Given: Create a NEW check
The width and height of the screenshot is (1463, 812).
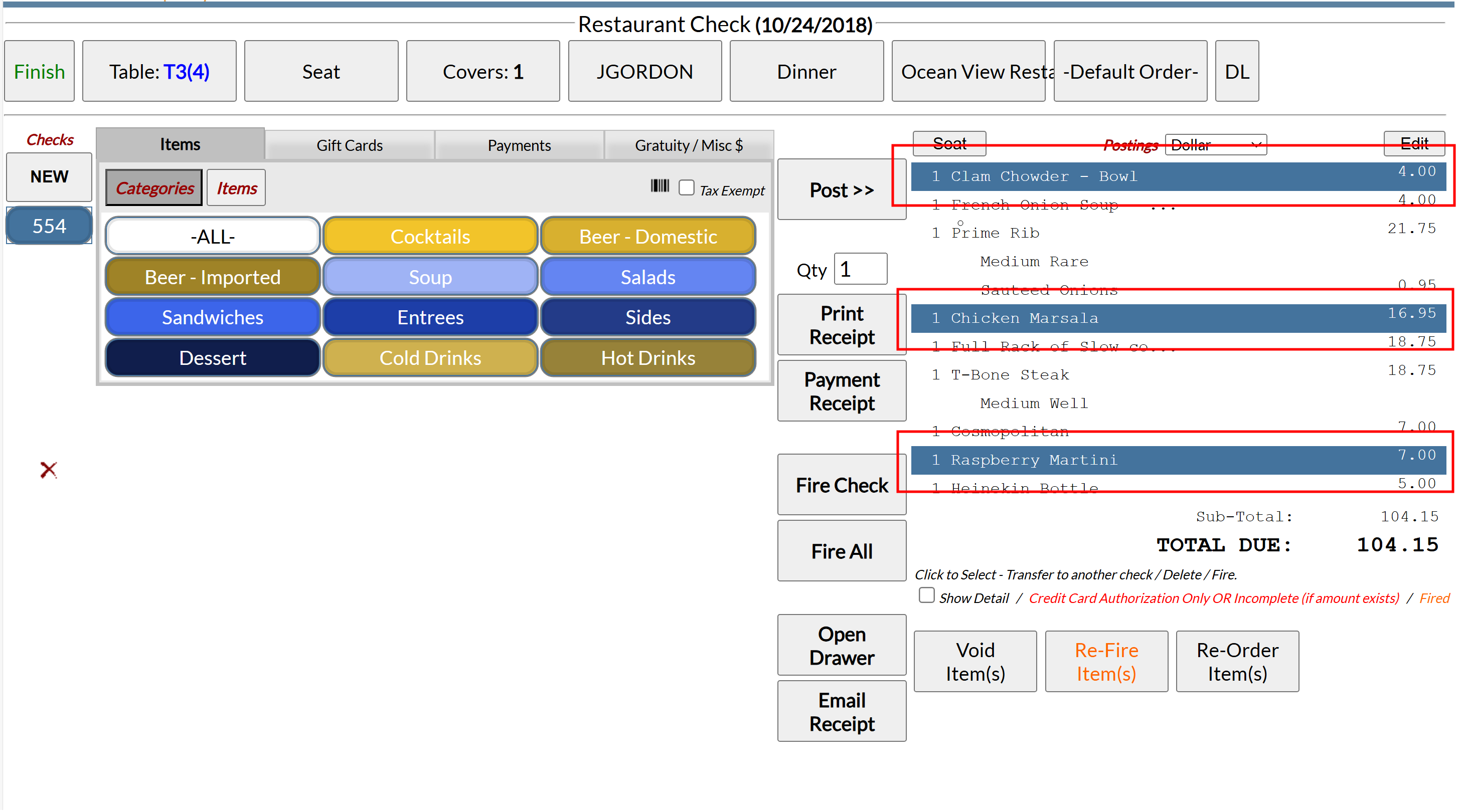Looking at the screenshot, I should pyautogui.click(x=49, y=176).
